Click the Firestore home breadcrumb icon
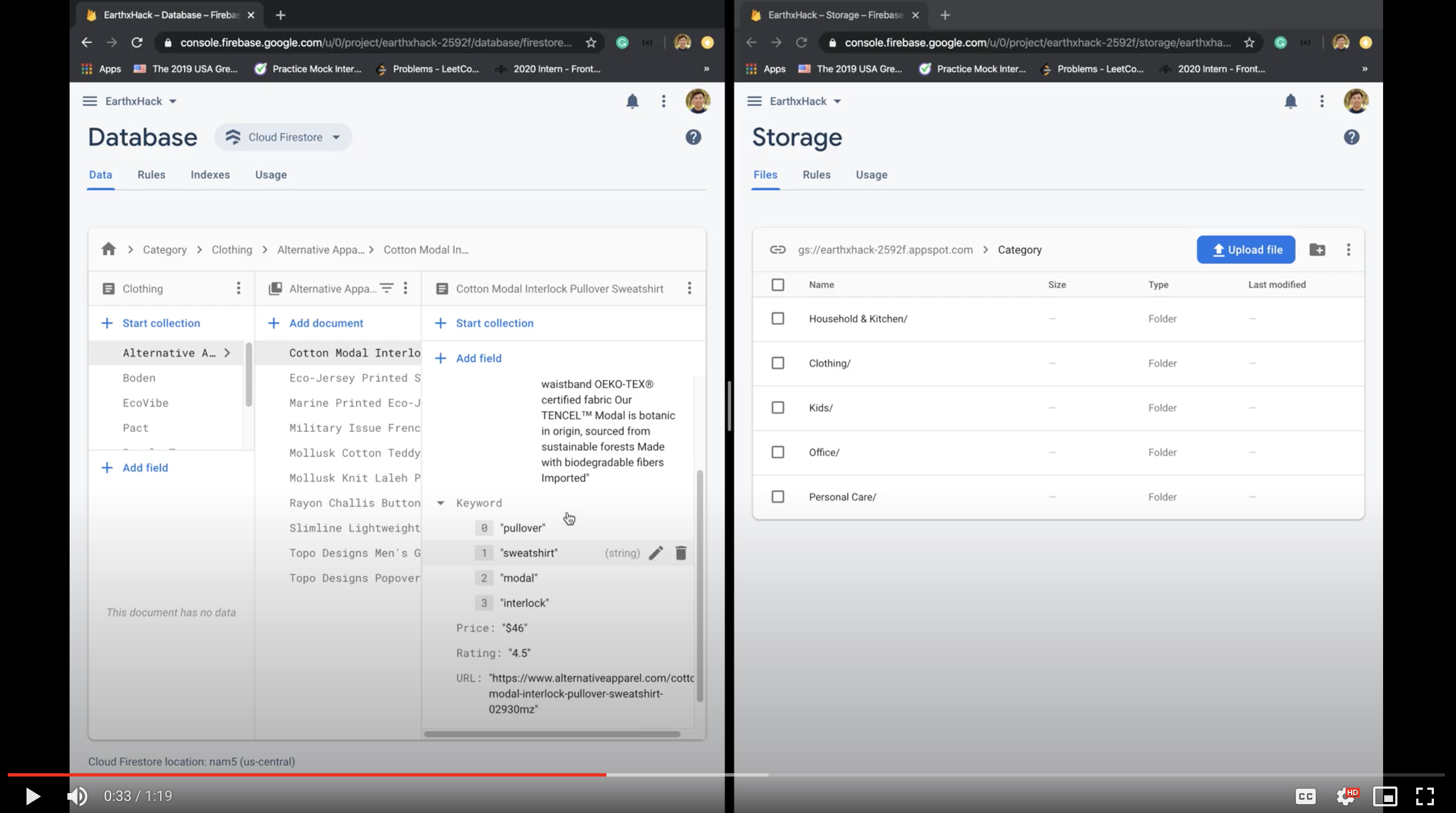 pyautogui.click(x=108, y=249)
